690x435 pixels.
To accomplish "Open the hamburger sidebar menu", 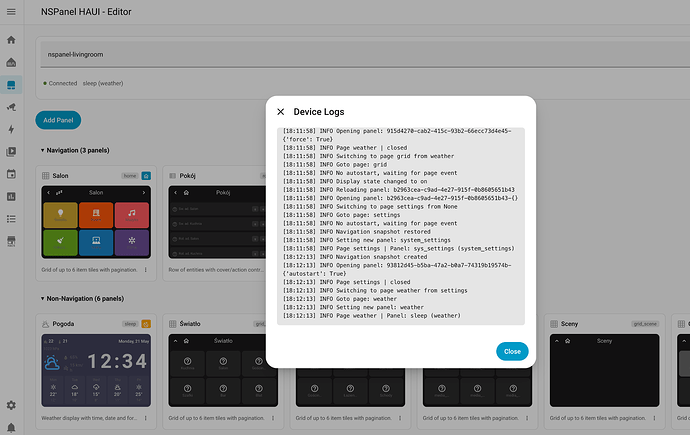I will point(11,12).
